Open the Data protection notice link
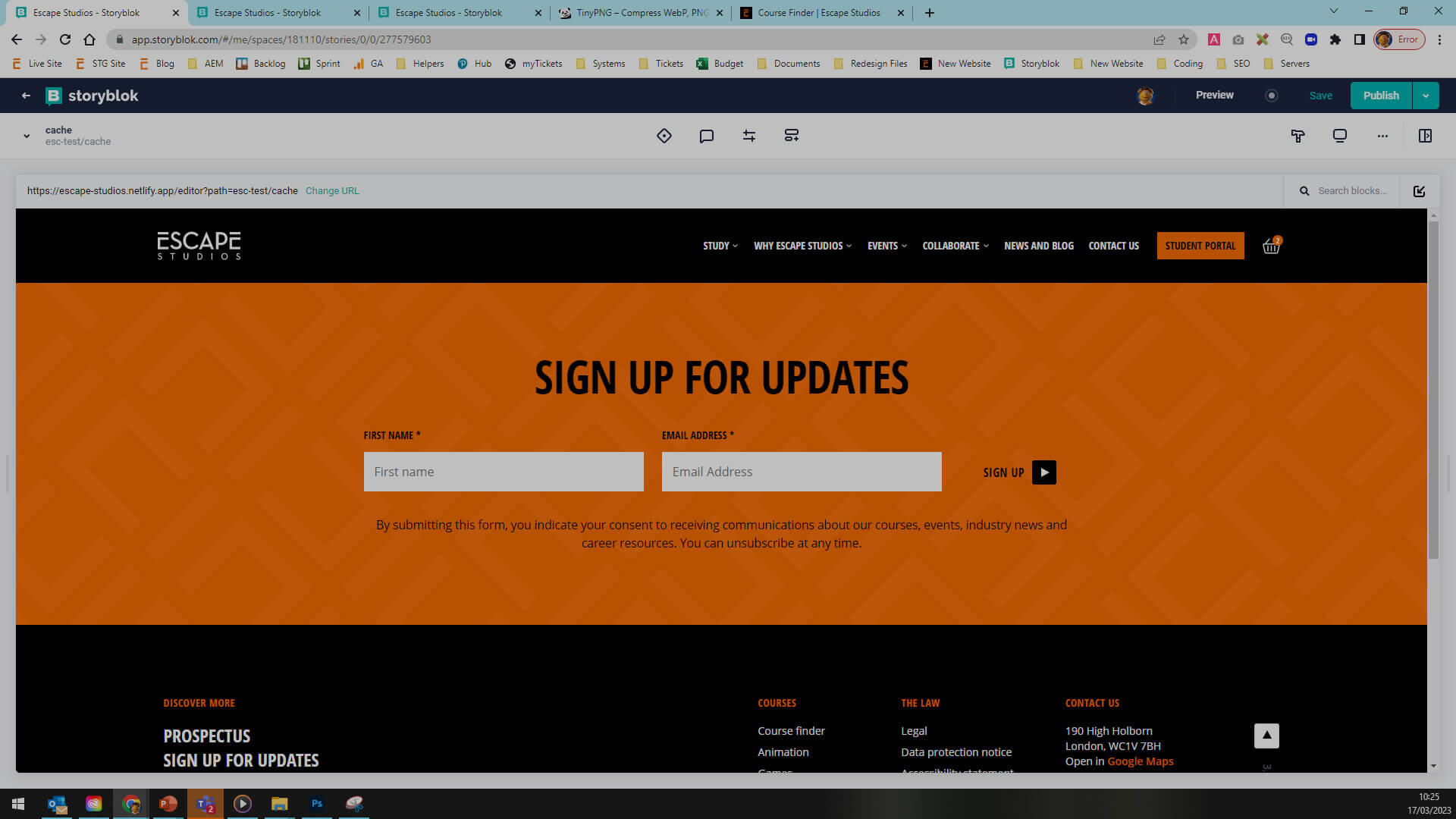Screen dimensions: 1456x819 [x=956, y=752]
